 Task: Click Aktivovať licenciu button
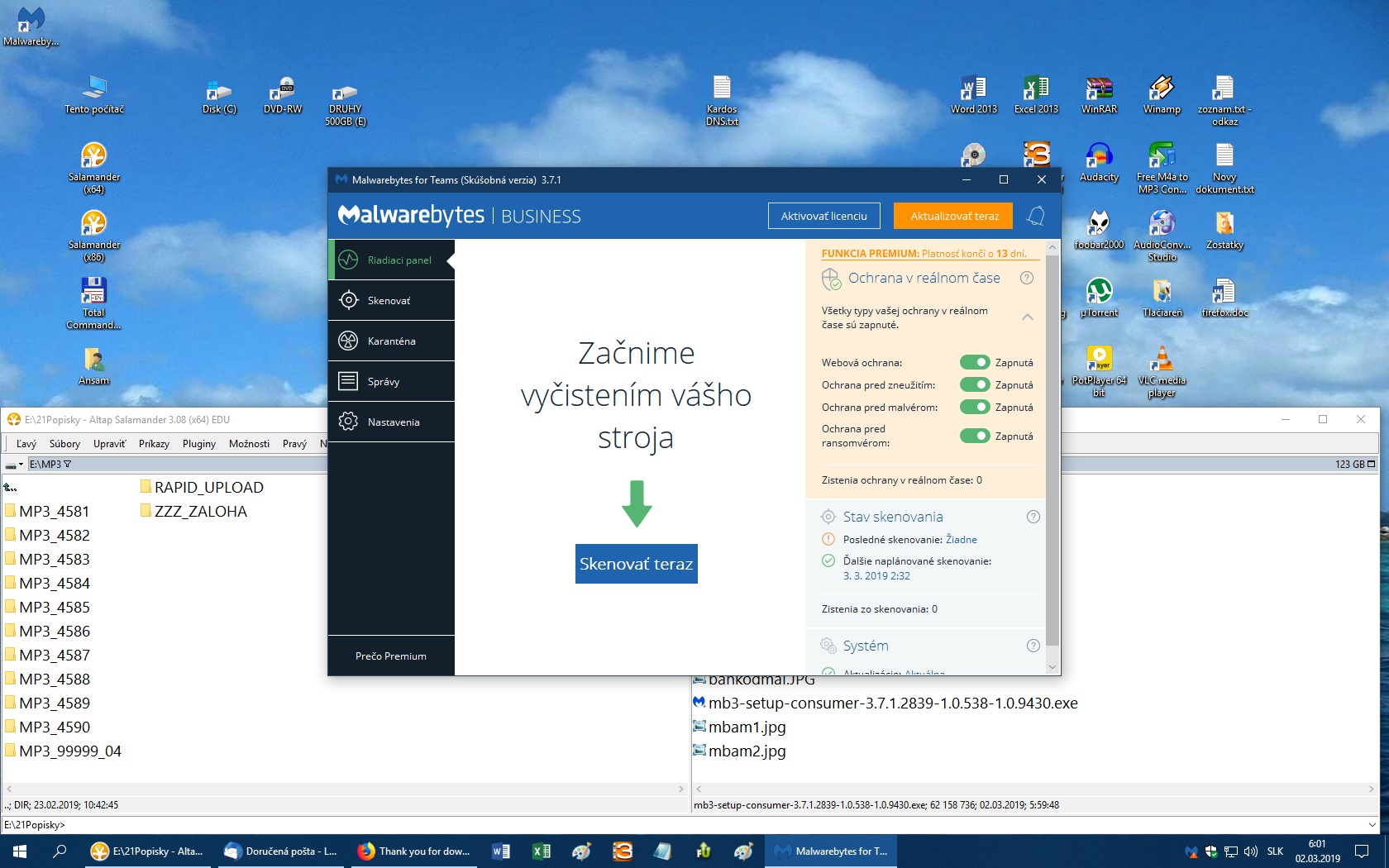click(x=824, y=216)
